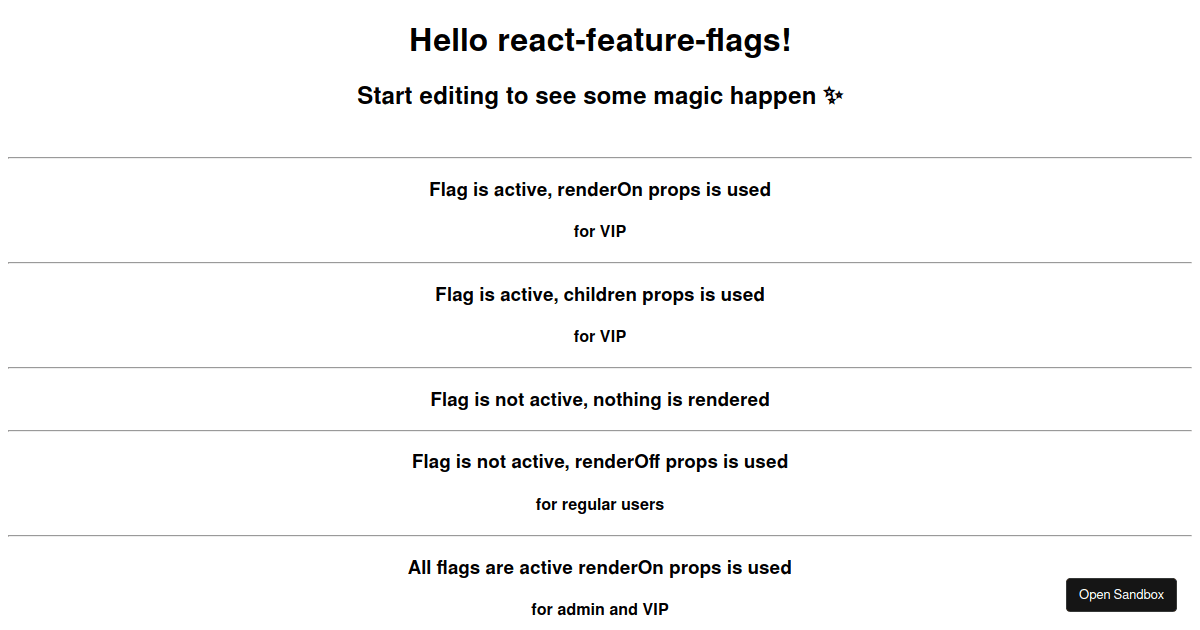Click the text inside the Open Sandbox button
The width and height of the screenshot is (1200, 630).
point(1121,594)
